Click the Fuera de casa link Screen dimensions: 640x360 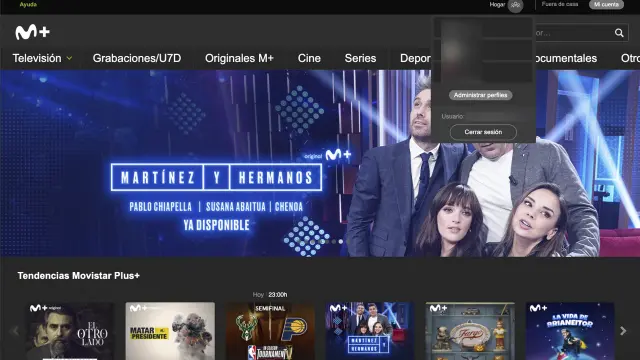[560, 4]
